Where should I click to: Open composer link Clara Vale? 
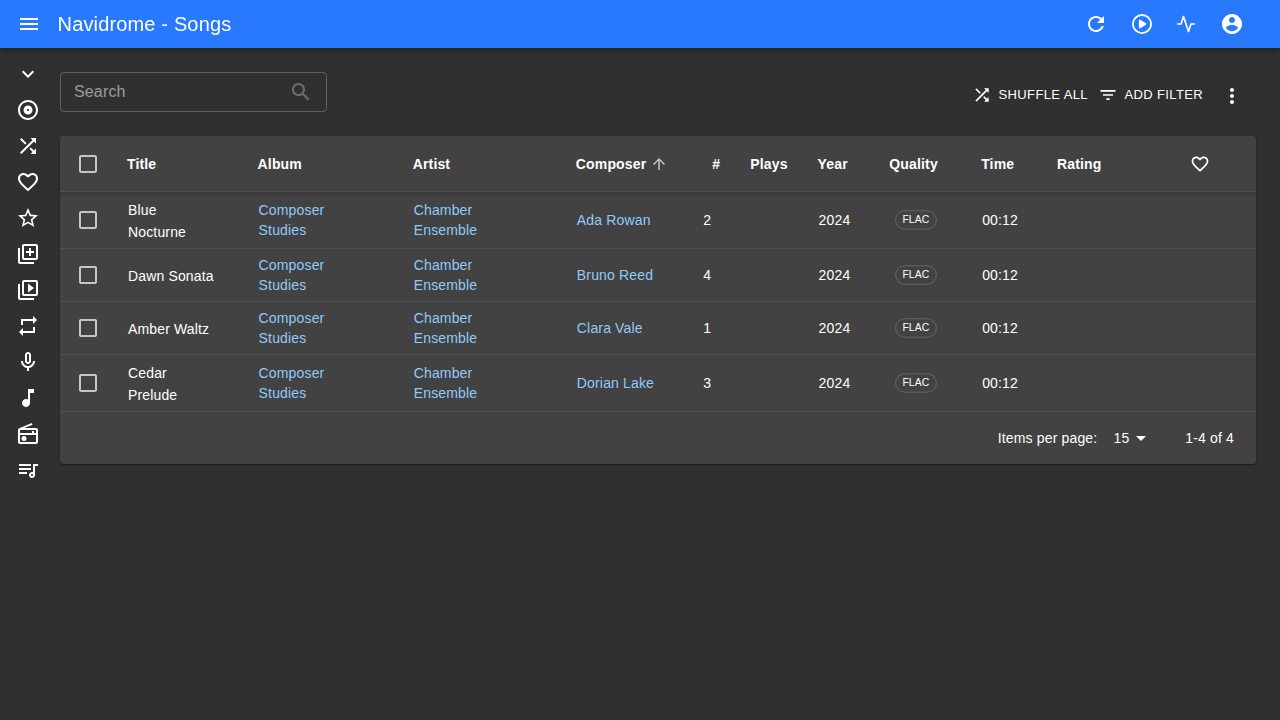(x=609, y=328)
